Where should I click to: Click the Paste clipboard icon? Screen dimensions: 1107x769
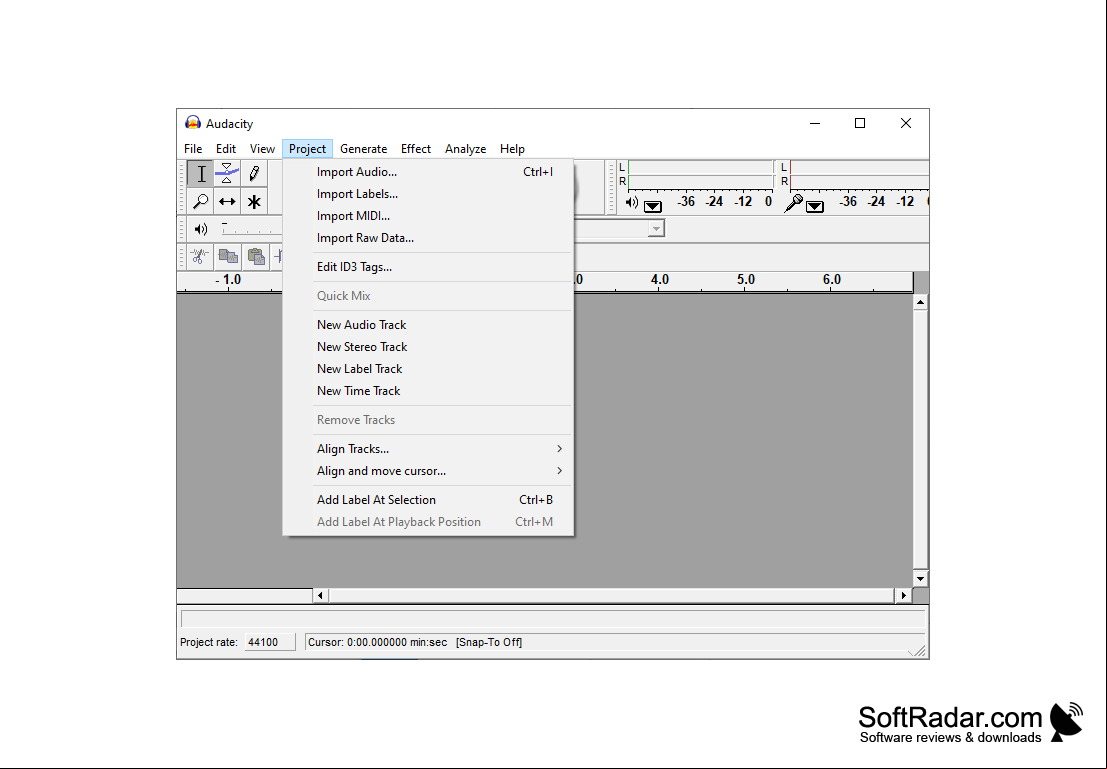coord(256,256)
